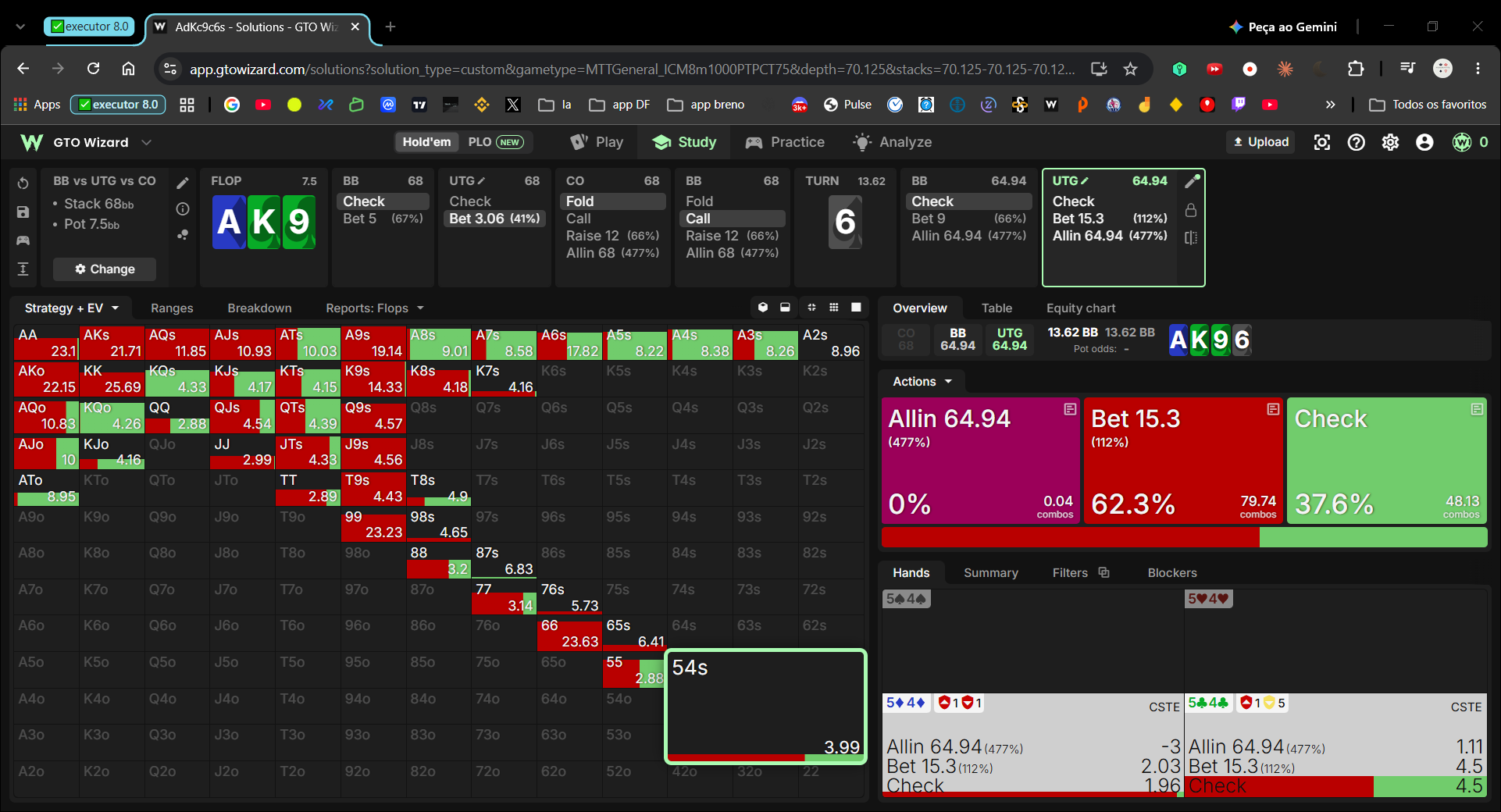Open the help question mark icon
Viewport: 1501px width, 812px height.
(x=1357, y=142)
